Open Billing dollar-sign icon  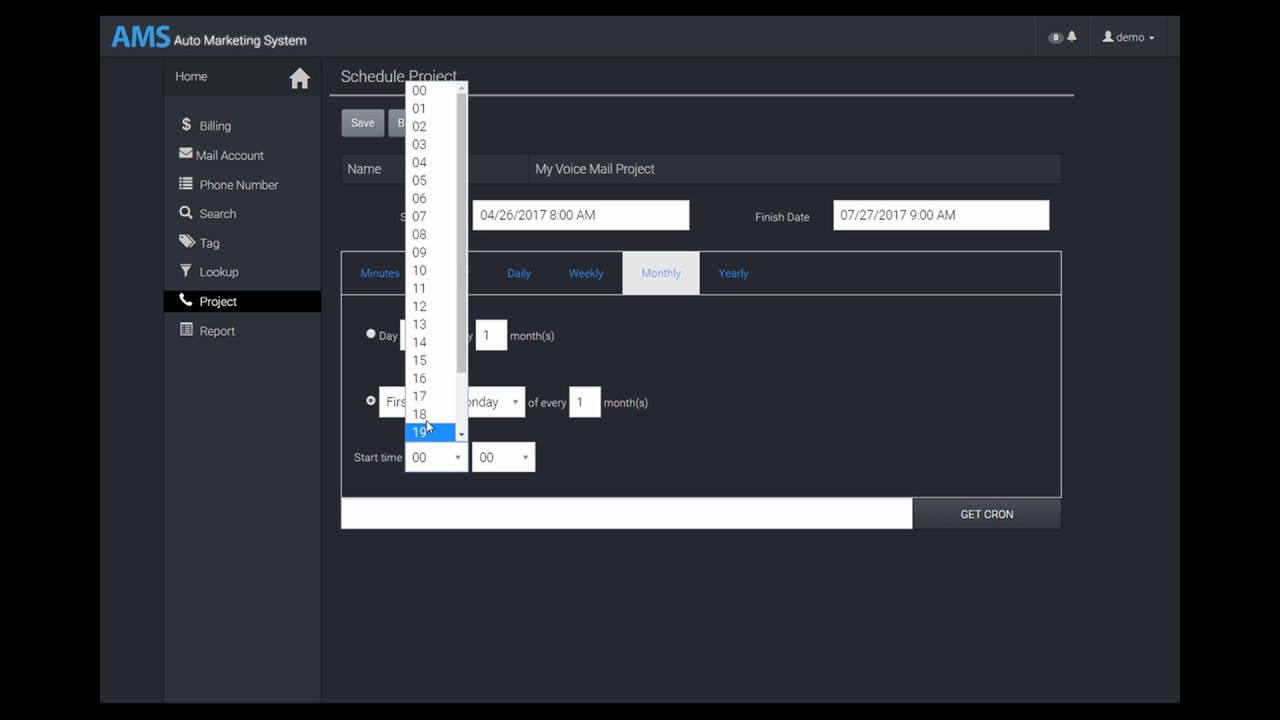[x=186, y=125]
